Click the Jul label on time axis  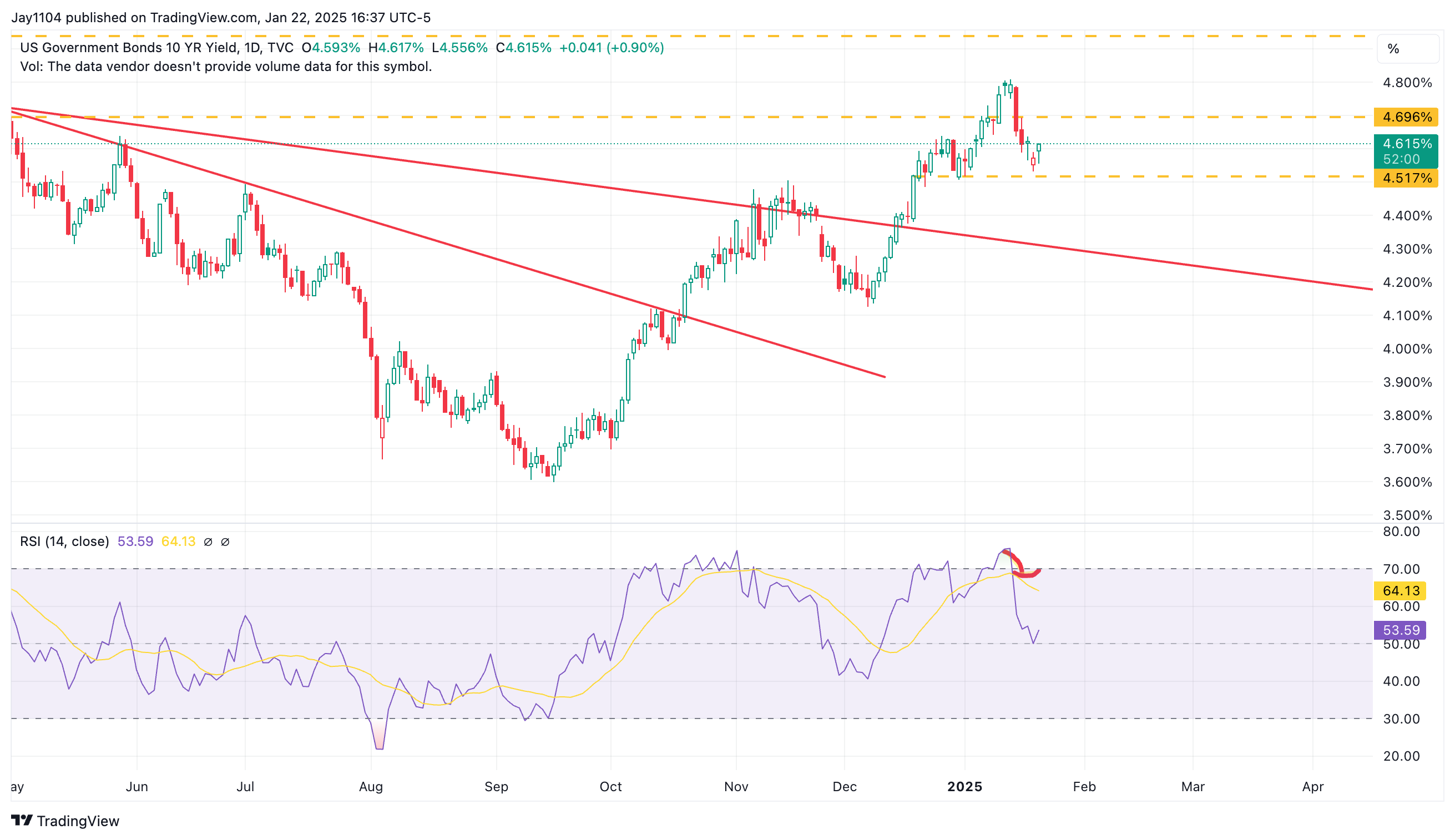(x=245, y=786)
